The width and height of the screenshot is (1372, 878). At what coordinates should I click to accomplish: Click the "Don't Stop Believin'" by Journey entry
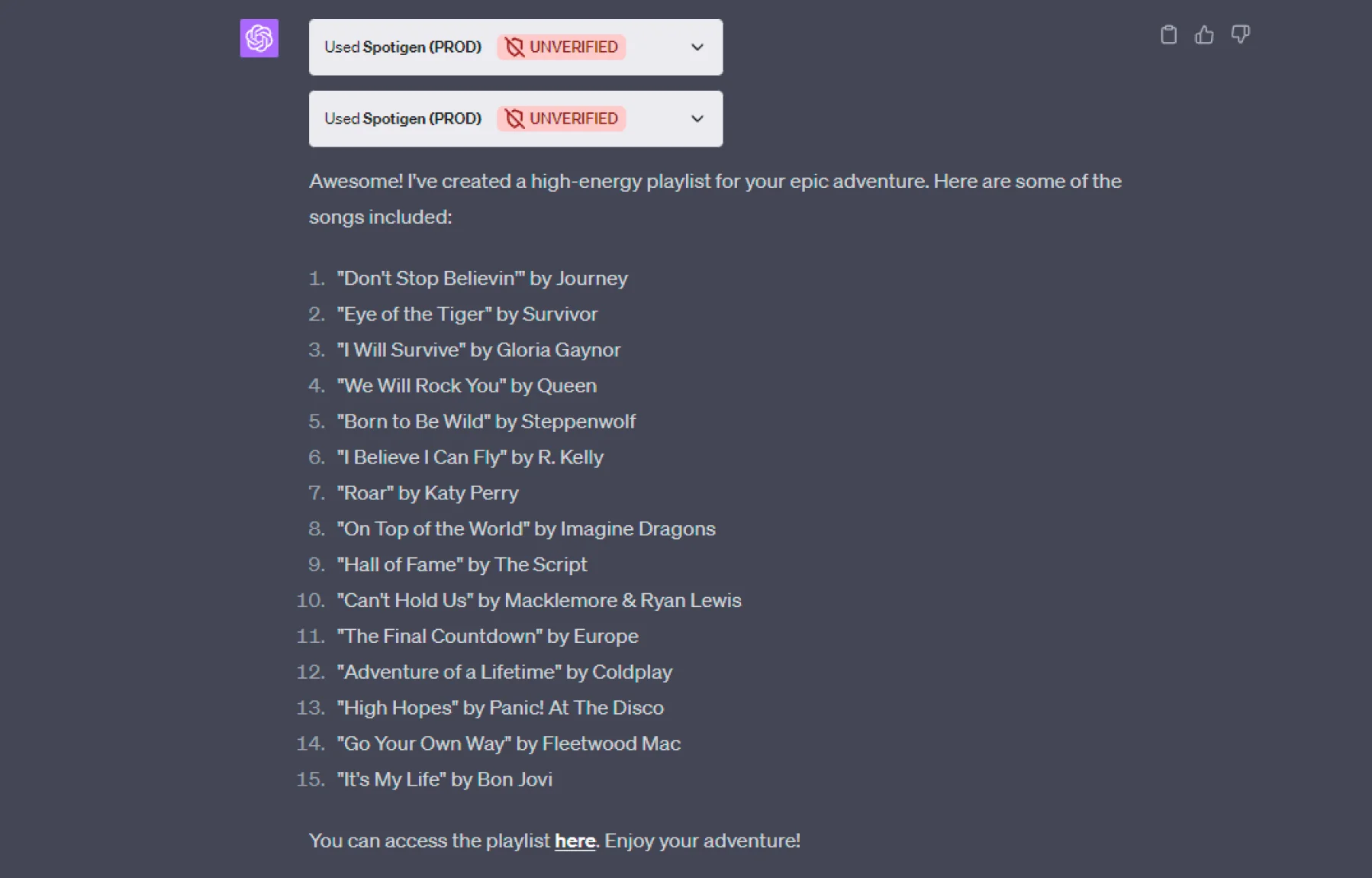point(482,279)
